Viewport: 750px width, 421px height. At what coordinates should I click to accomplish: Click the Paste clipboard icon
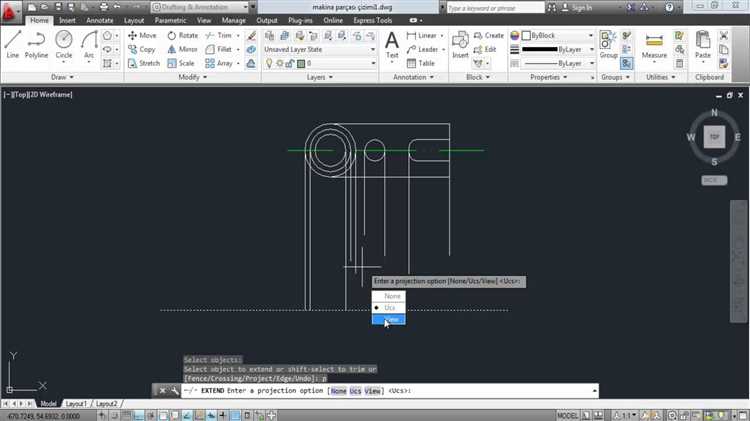(703, 43)
